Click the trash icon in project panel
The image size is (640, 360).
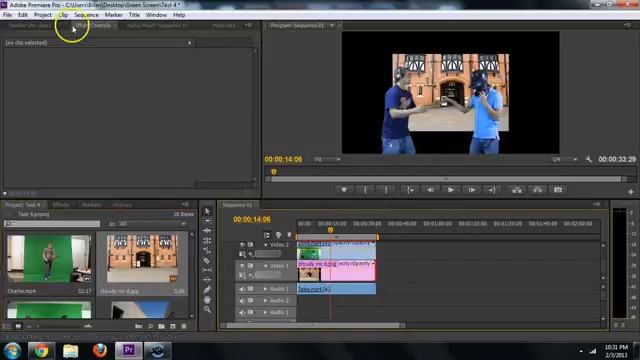coord(184,326)
